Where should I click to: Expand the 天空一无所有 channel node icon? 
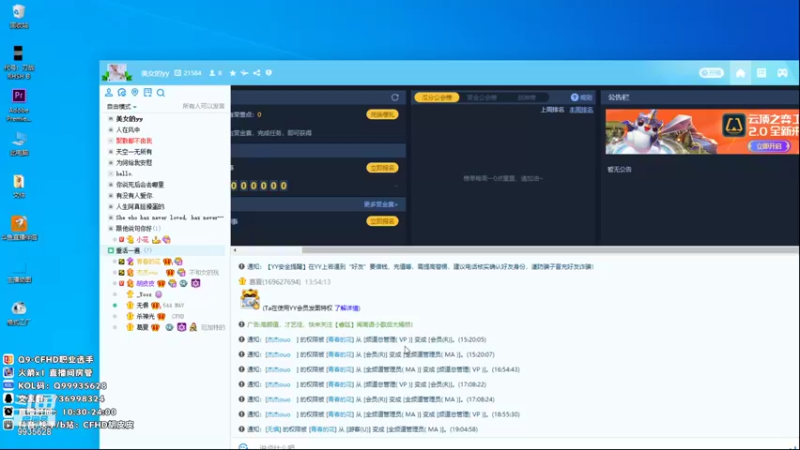[111, 152]
